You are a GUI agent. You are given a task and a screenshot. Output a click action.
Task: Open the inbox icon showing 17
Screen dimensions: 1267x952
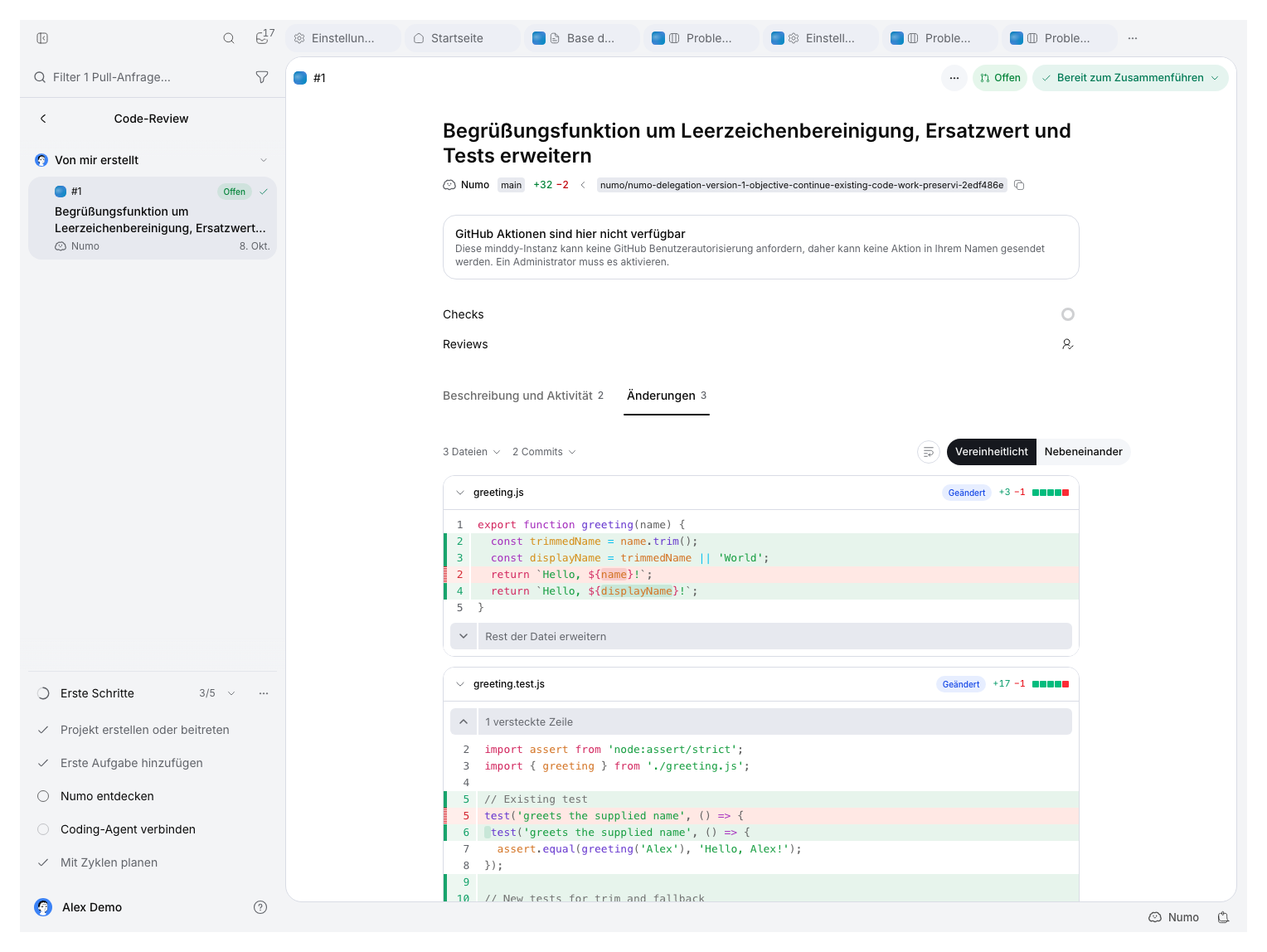pyautogui.click(x=265, y=37)
